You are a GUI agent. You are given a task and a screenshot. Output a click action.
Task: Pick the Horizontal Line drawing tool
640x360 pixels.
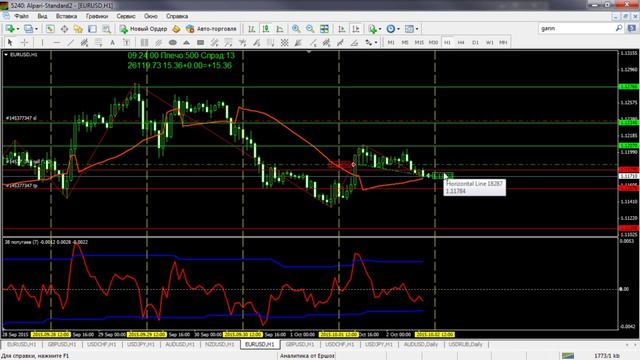pos(56,42)
